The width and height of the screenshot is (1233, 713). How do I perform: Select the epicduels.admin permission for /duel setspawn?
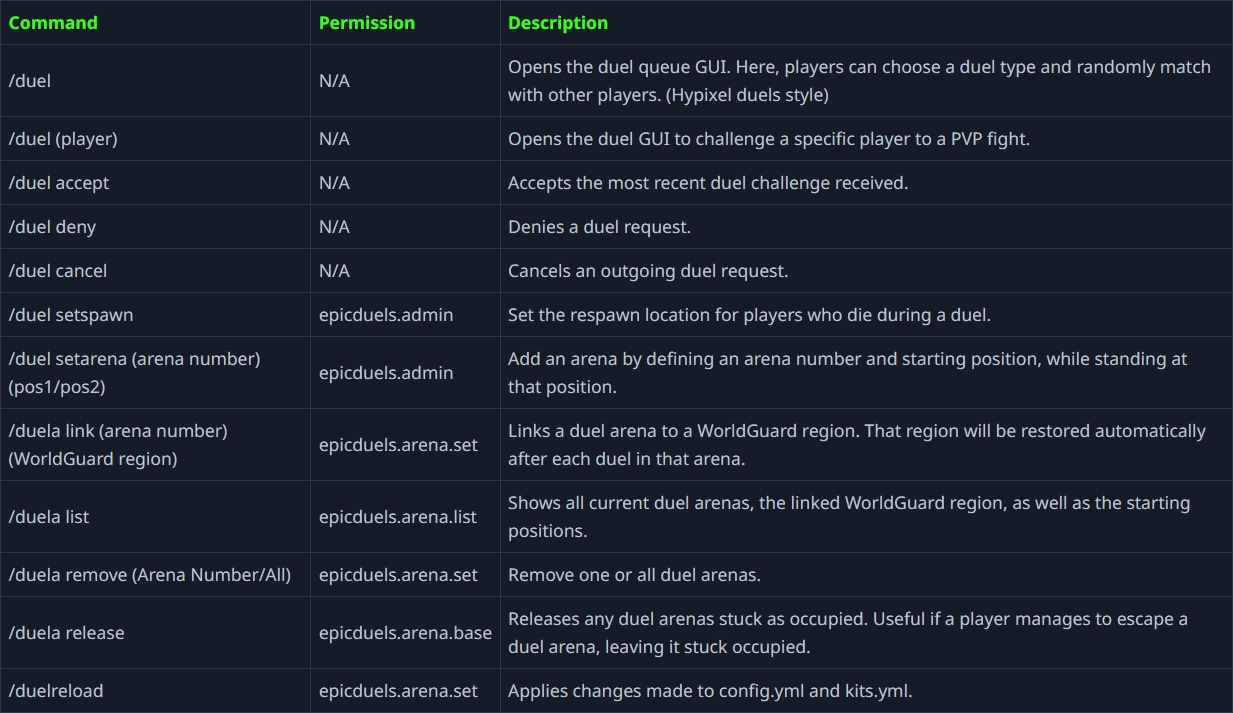pos(386,315)
